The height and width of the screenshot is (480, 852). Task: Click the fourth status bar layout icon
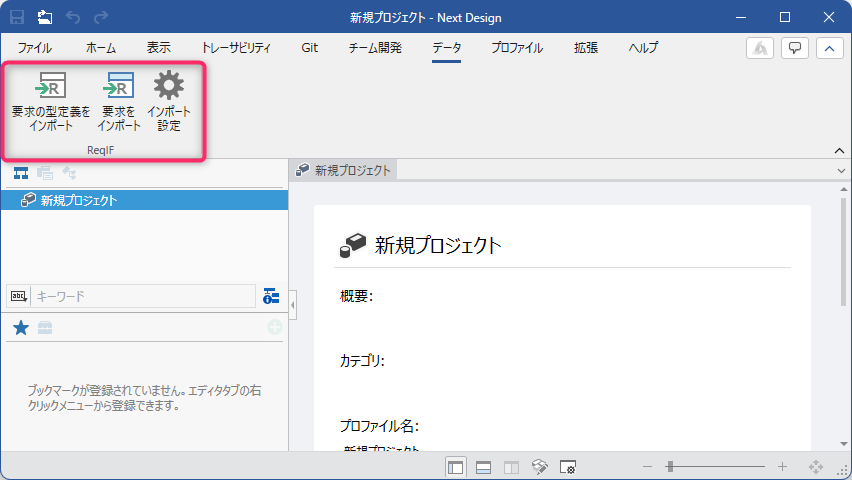point(540,467)
